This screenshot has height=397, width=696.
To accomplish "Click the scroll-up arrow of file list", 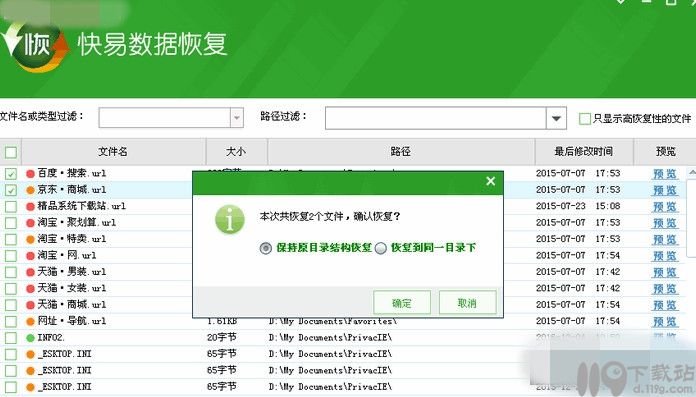I will pyautogui.click(x=692, y=172).
